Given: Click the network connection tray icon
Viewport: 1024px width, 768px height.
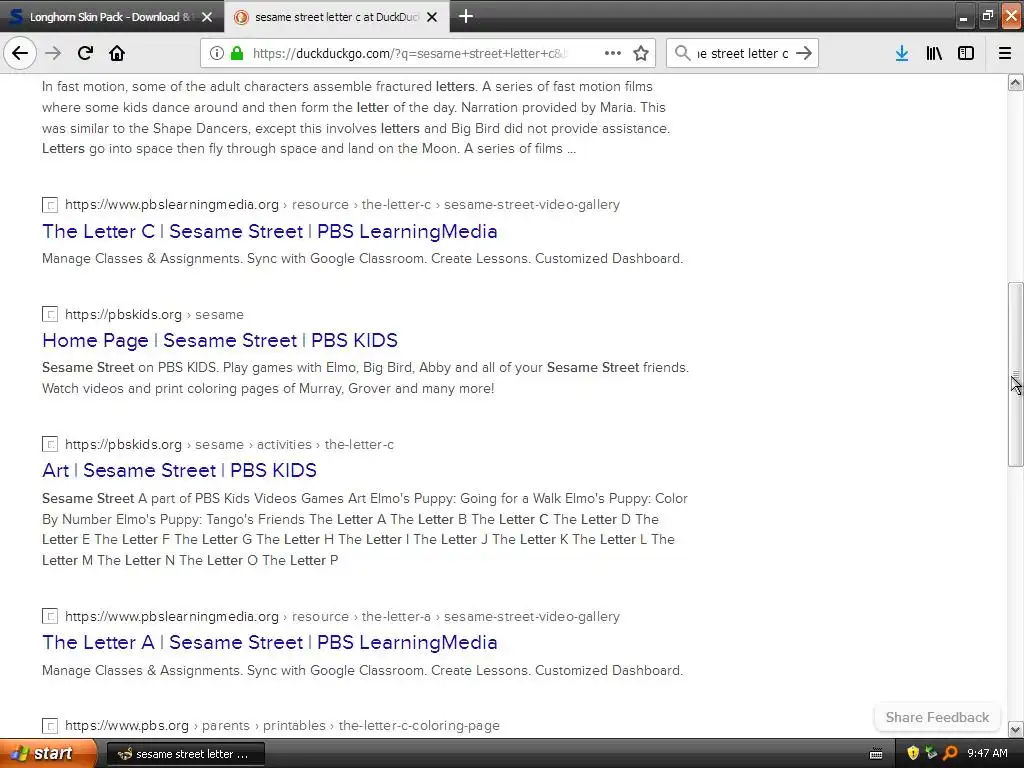Looking at the screenshot, I should (931, 754).
